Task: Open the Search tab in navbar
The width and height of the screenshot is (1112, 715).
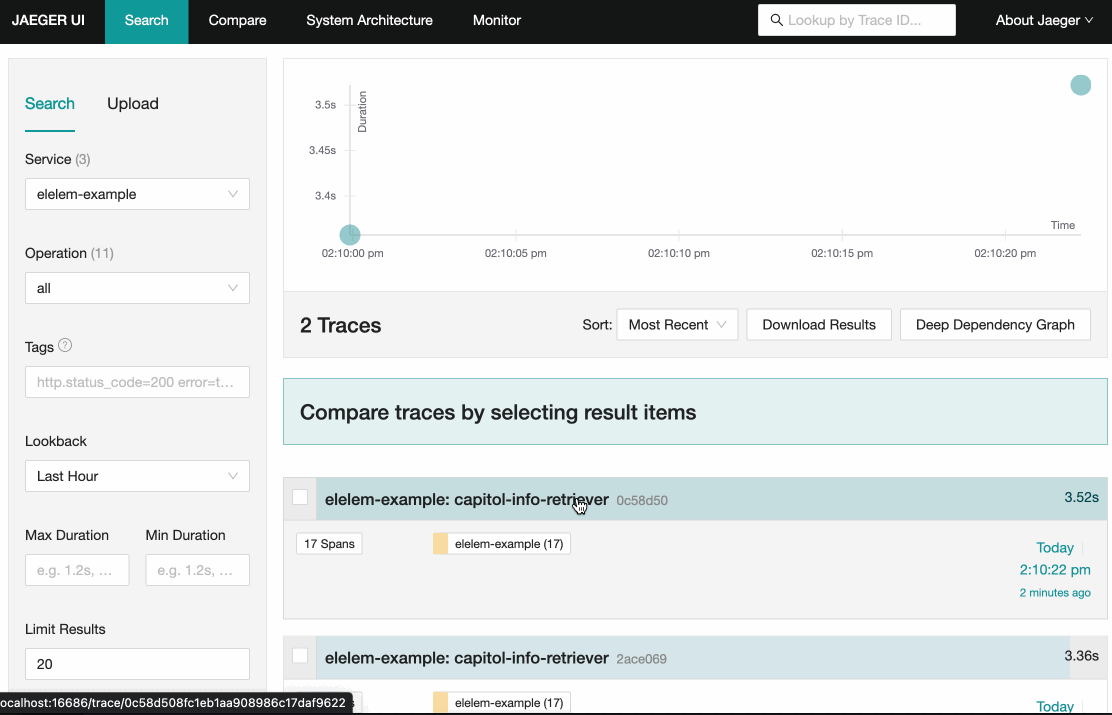Action: click(x=147, y=21)
